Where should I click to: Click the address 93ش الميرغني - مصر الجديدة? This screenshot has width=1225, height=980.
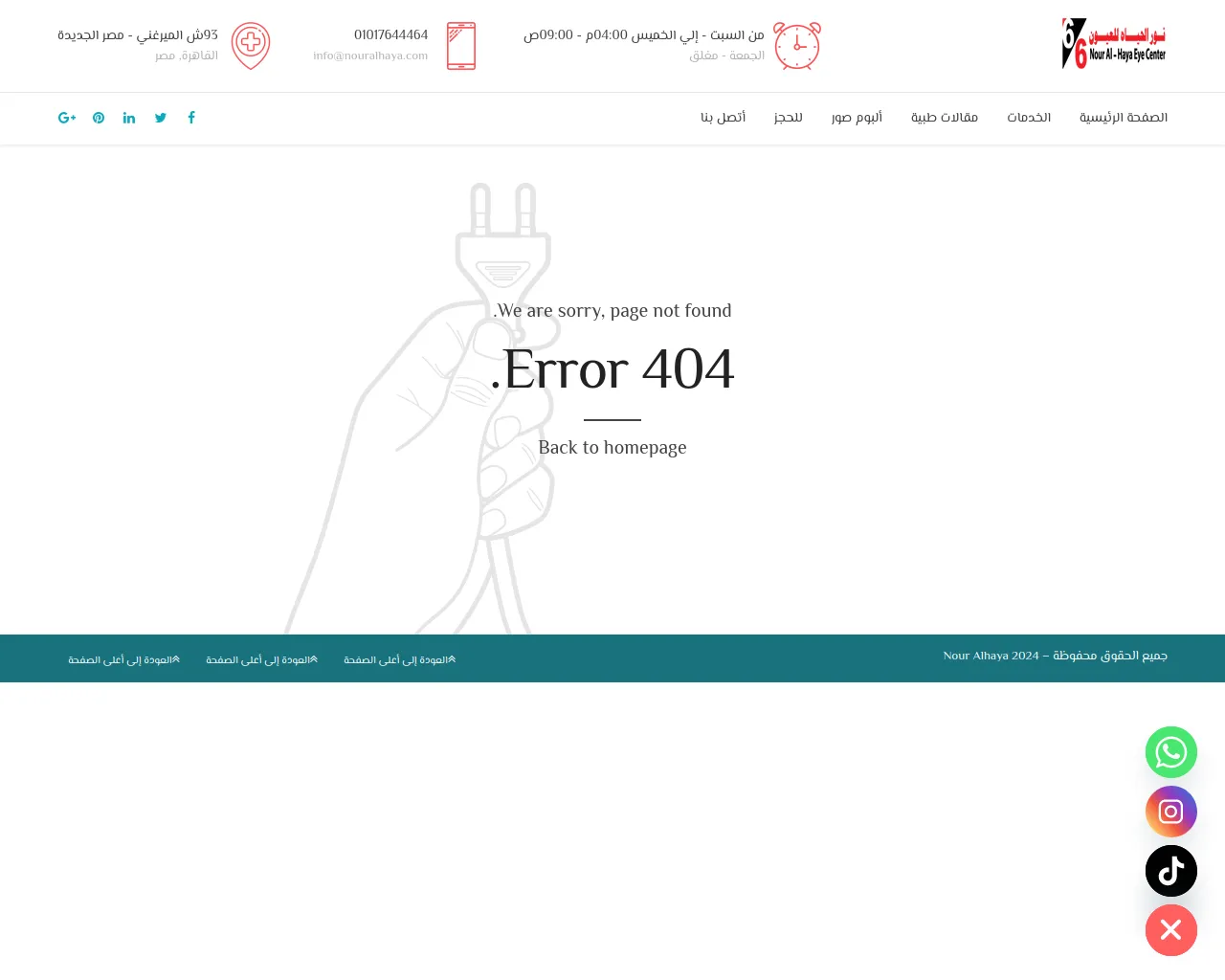coord(138,34)
